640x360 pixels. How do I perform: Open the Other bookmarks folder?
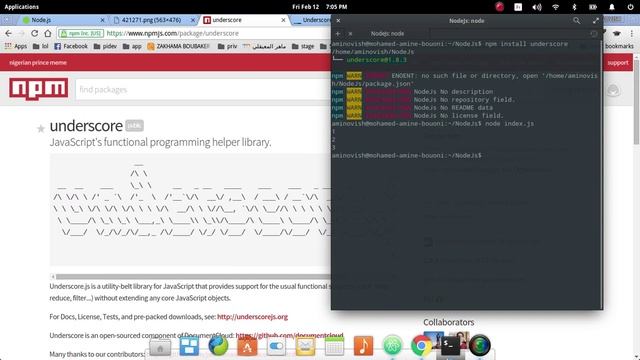point(619,47)
